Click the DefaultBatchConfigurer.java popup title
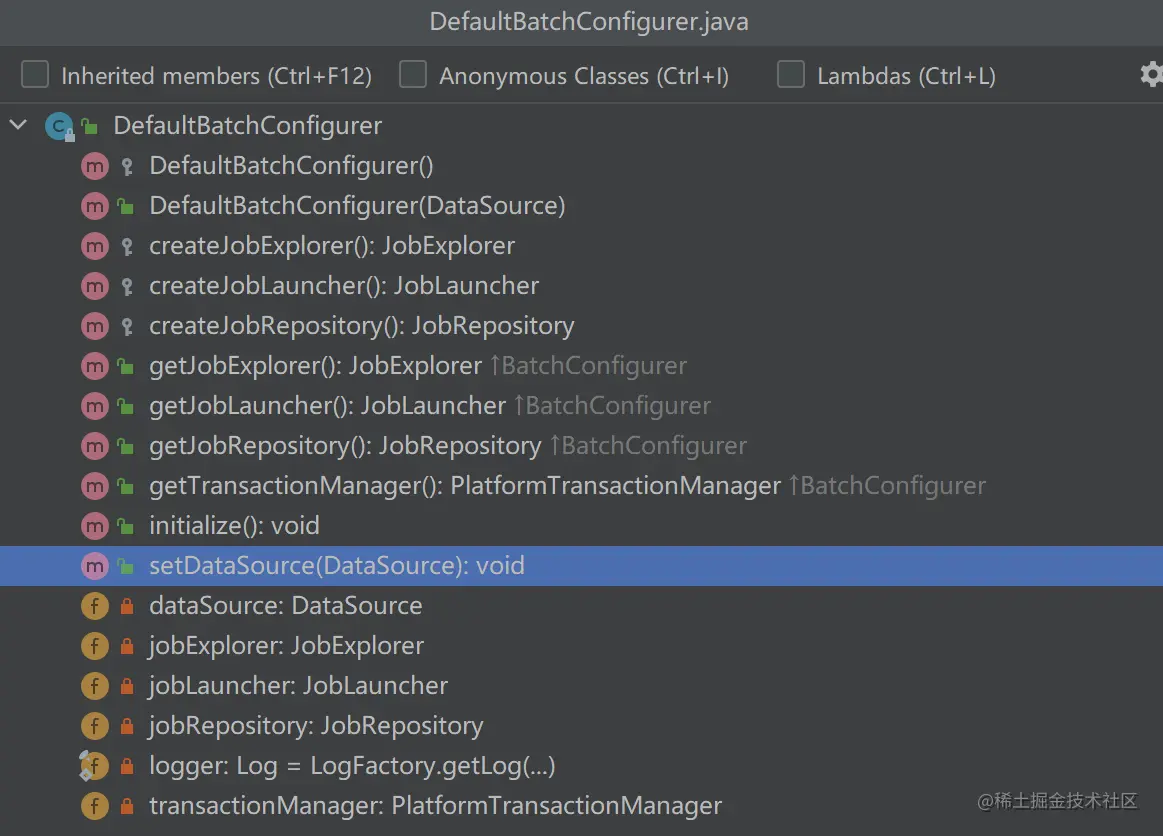The width and height of the screenshot is (1163, 836). [x=589, y=22]
